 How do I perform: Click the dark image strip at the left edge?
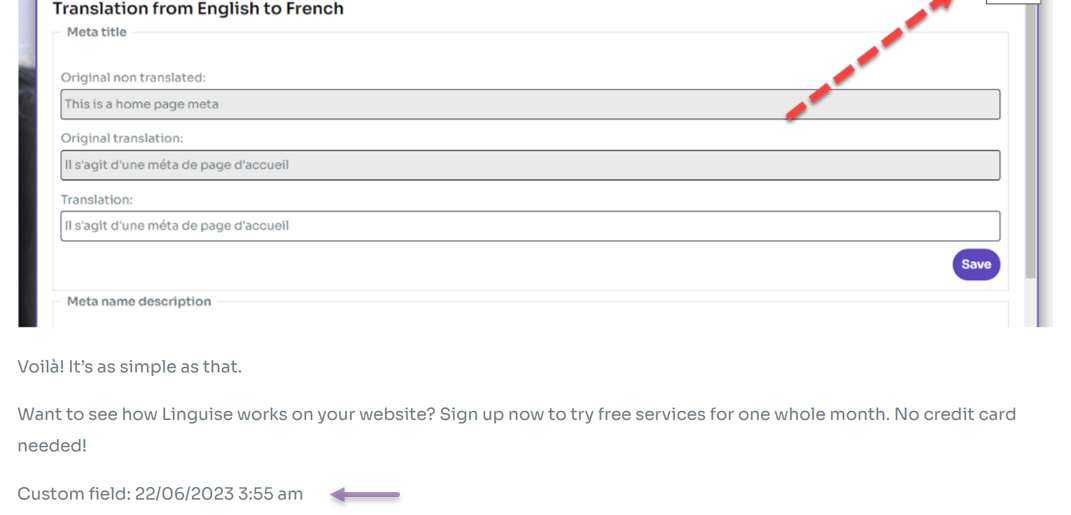(x=27, y=163)
